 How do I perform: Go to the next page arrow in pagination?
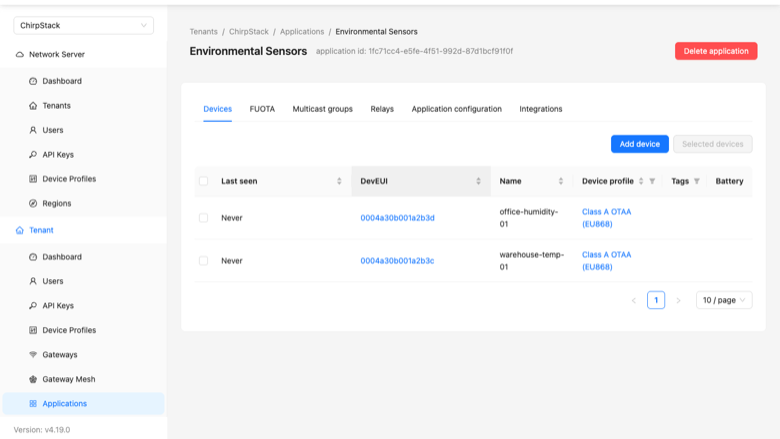678,300
